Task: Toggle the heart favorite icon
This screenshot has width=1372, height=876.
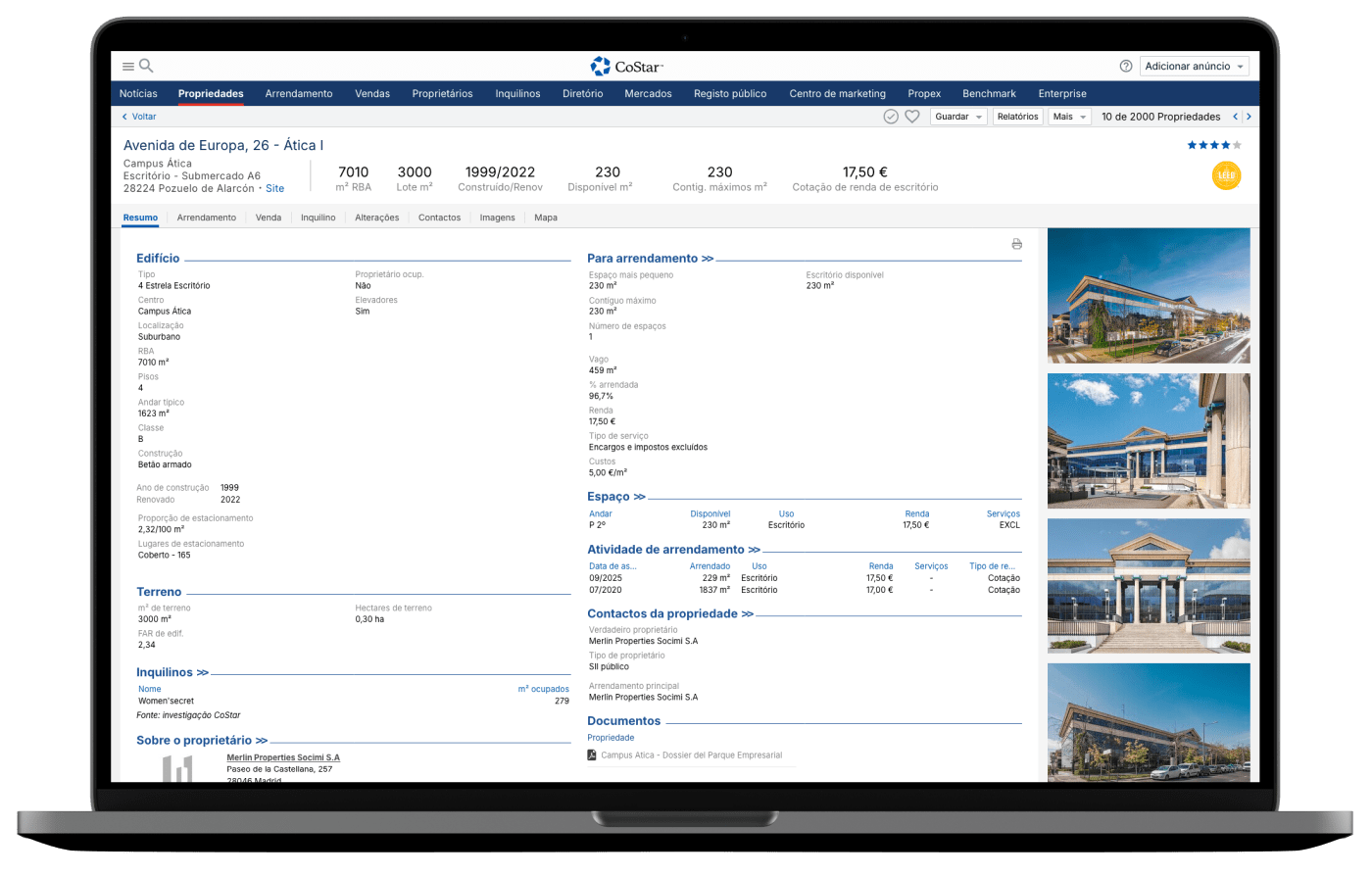Action: (911, 117)
